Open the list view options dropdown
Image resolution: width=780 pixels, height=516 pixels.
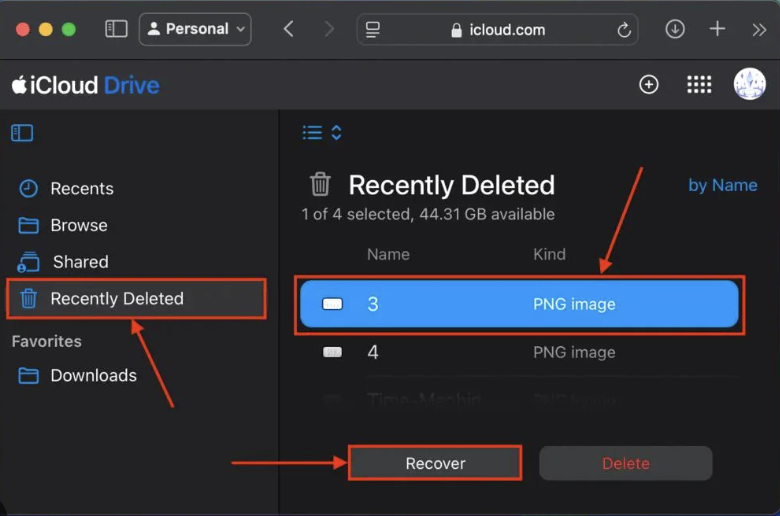[x=322, y=132]
